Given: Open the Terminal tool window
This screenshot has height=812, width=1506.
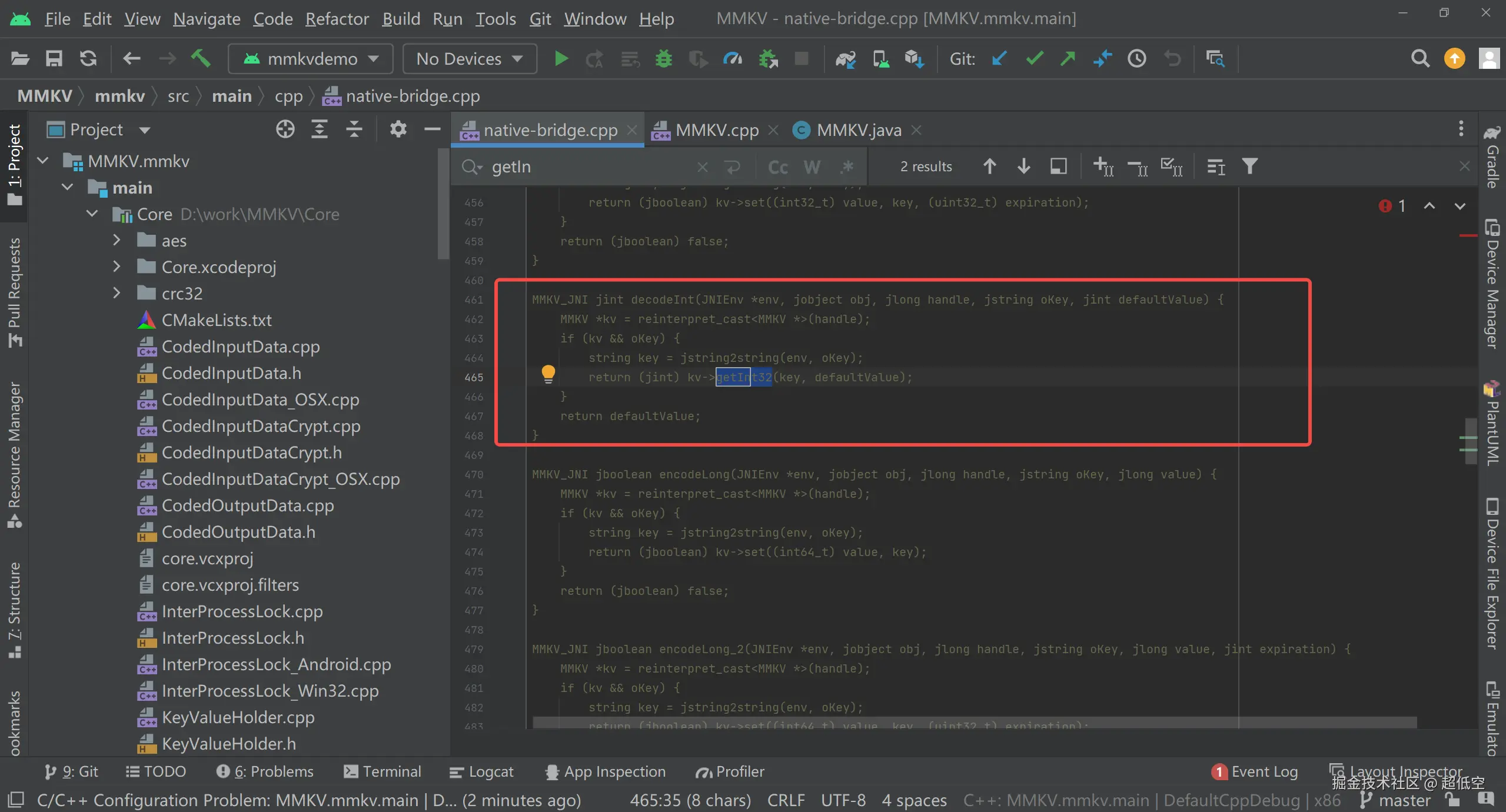Looking at the screenshot, I should click(x=383, y=771).
